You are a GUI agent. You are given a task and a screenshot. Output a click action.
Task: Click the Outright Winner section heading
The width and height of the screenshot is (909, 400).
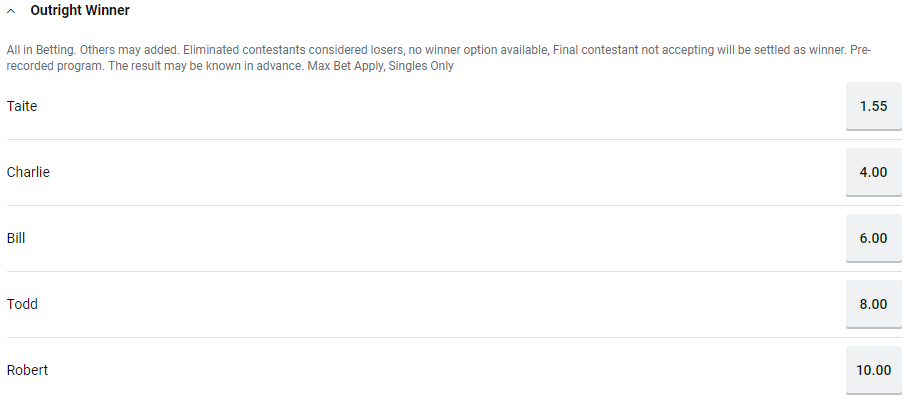(80, 10)
